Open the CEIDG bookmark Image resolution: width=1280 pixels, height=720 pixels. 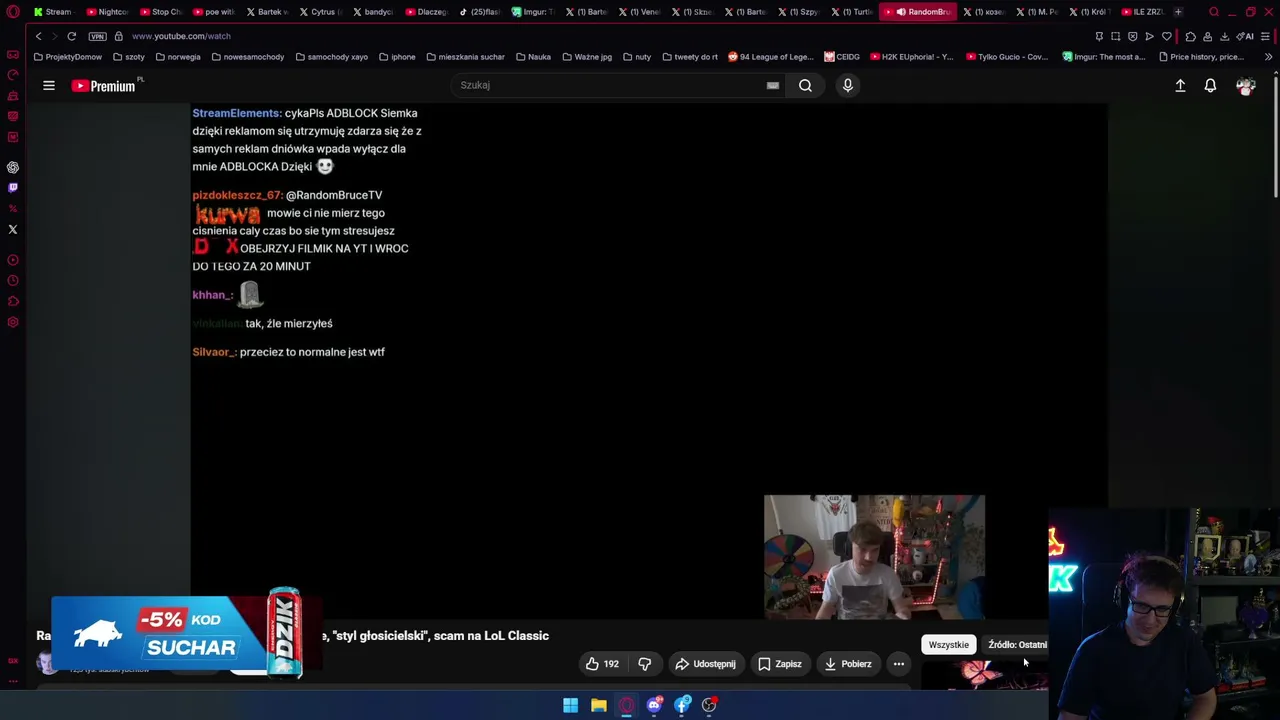click(842, 57)
